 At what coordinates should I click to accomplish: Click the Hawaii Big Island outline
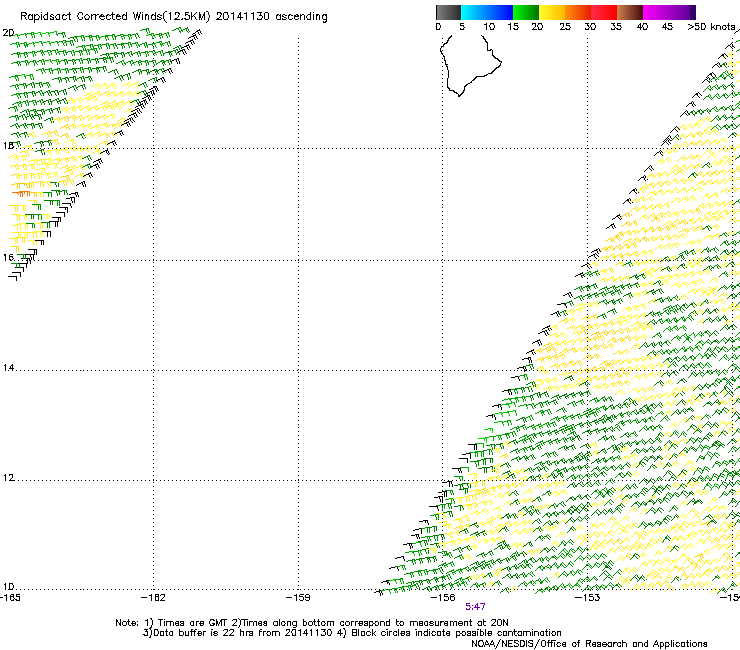click(470, 65)
